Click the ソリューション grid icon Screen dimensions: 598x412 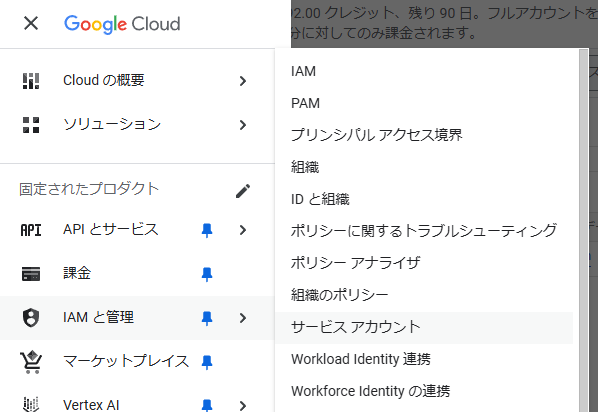(x=31, y=125)
